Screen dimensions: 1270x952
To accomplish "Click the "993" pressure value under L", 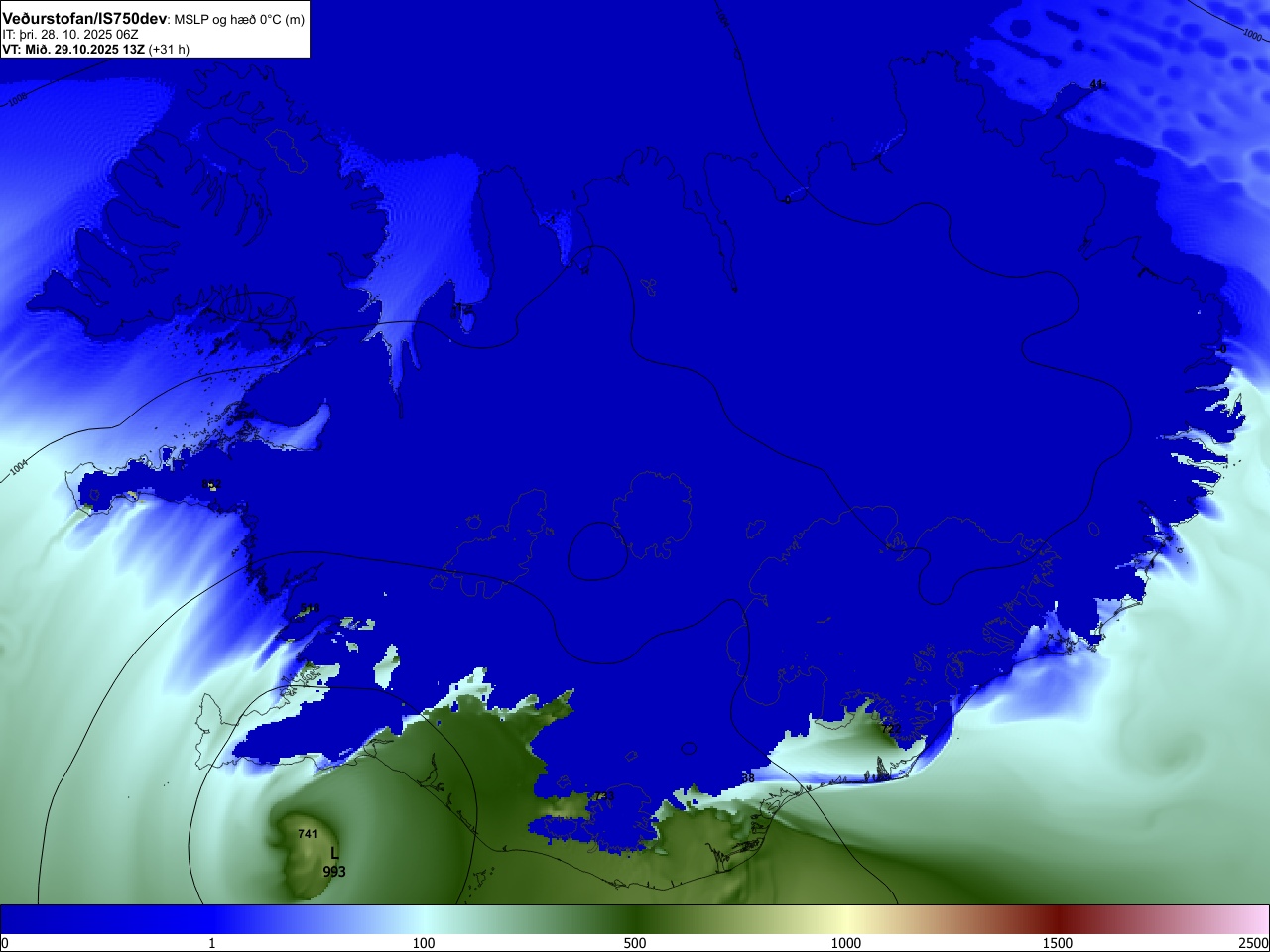I will (334, 872).
